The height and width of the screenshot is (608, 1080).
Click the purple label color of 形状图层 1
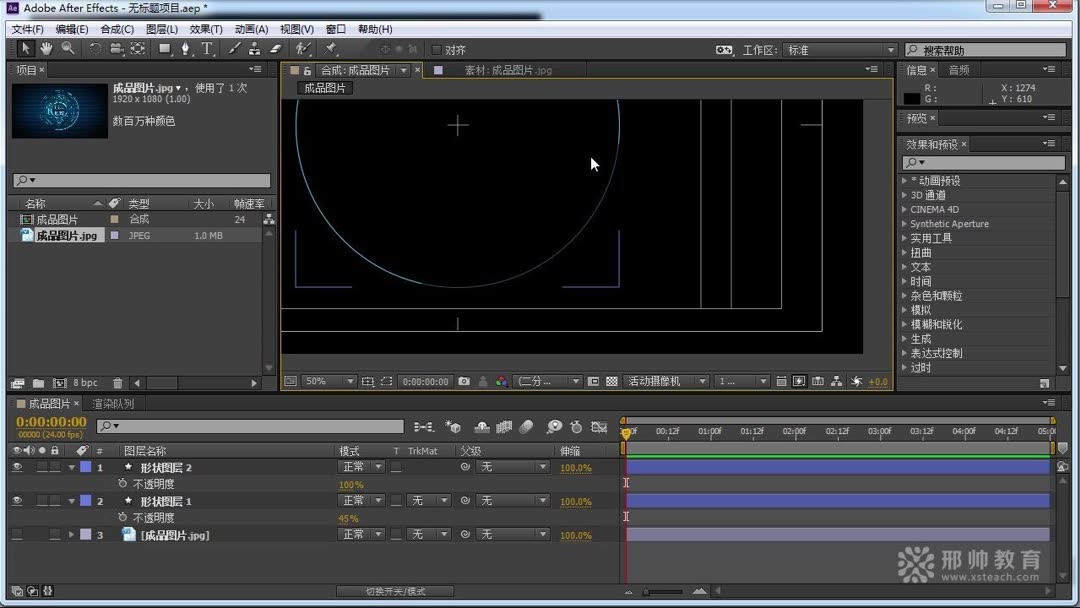(85, 501)
